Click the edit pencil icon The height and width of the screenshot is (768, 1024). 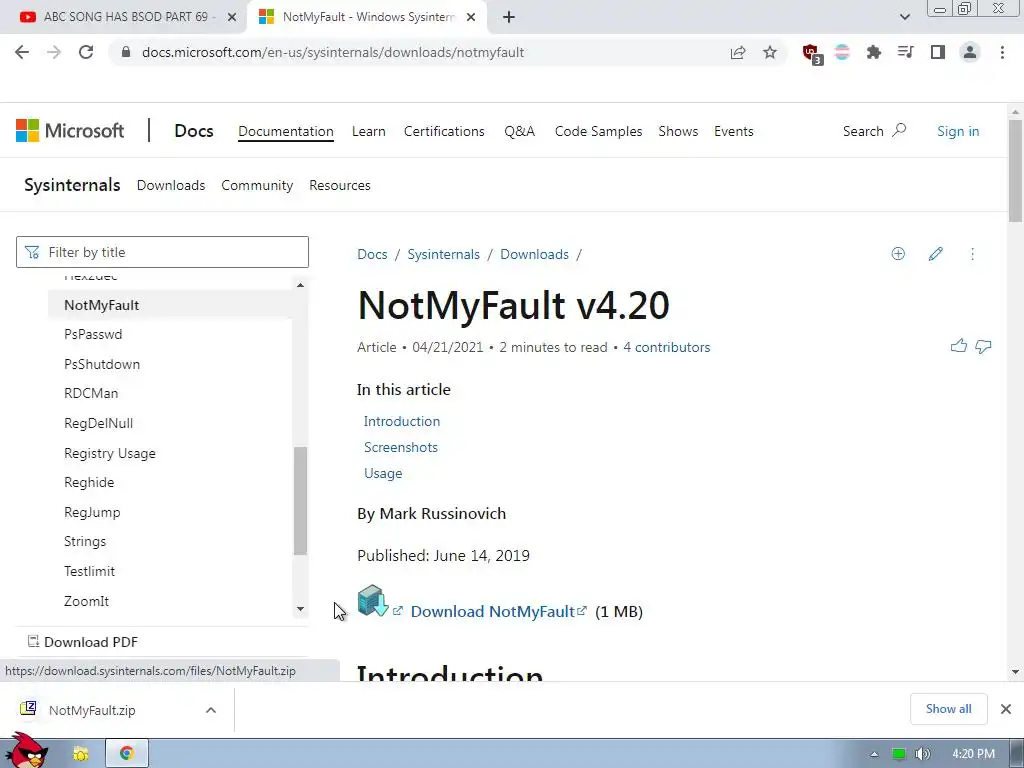coord(935,254)
